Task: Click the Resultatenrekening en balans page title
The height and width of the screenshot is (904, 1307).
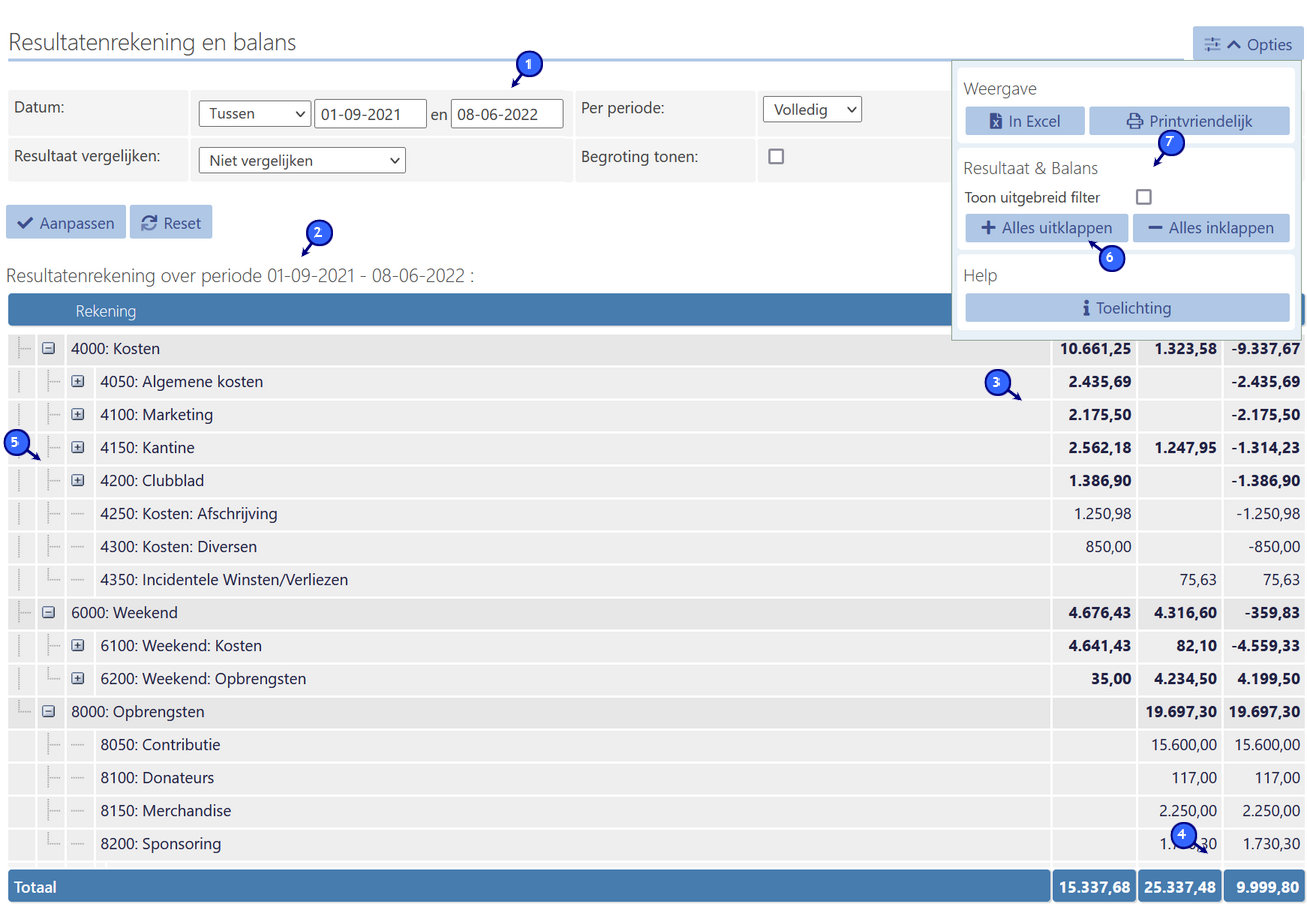Action: point(152,42)
